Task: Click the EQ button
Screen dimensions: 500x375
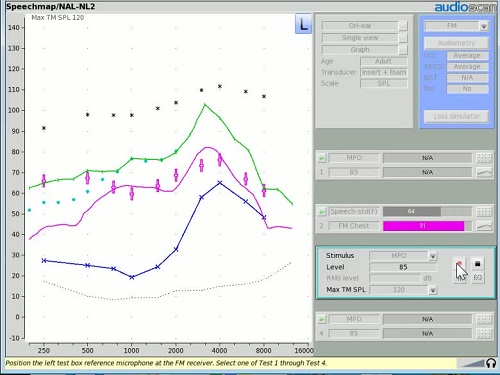Action: [x=477, y=278]
